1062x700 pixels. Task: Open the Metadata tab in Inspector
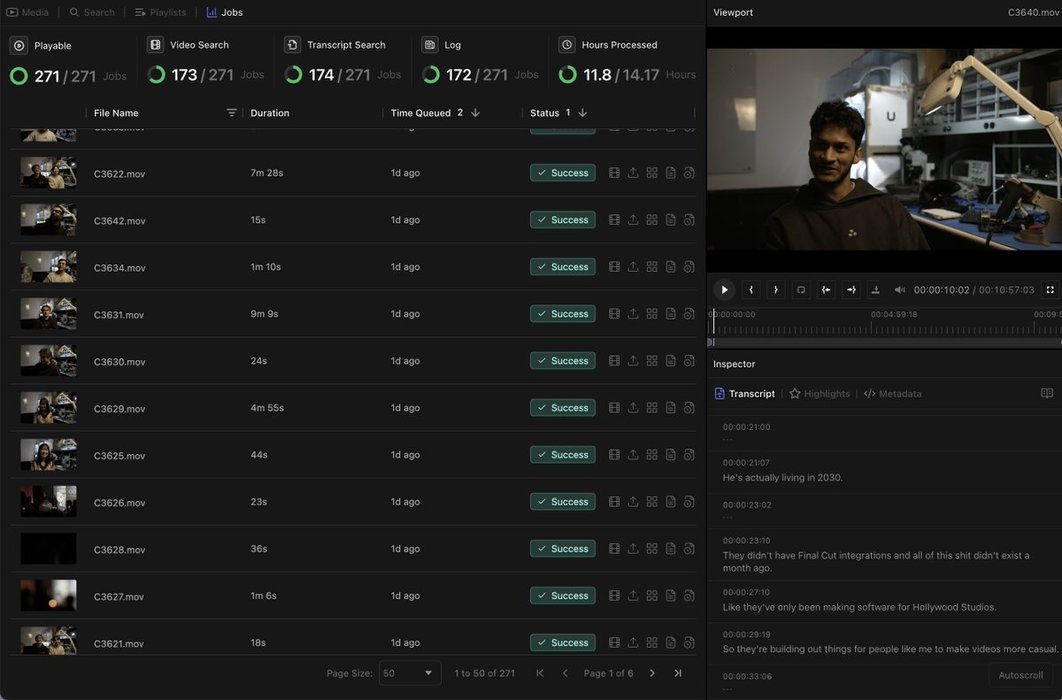[893, 393]
